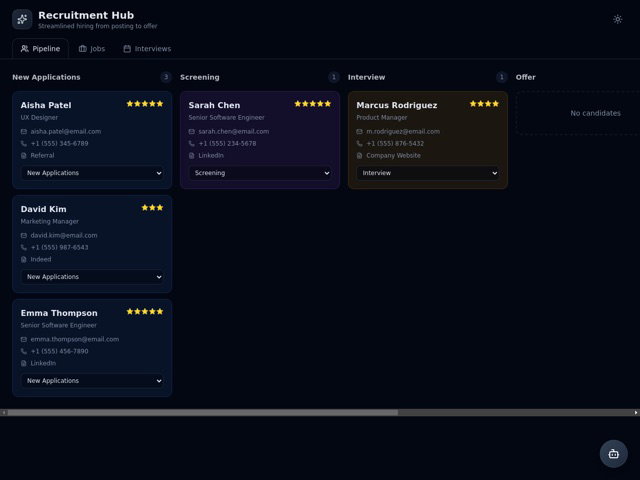
Task: Click the Recruitment Hub title
Action: pos(86,15)
